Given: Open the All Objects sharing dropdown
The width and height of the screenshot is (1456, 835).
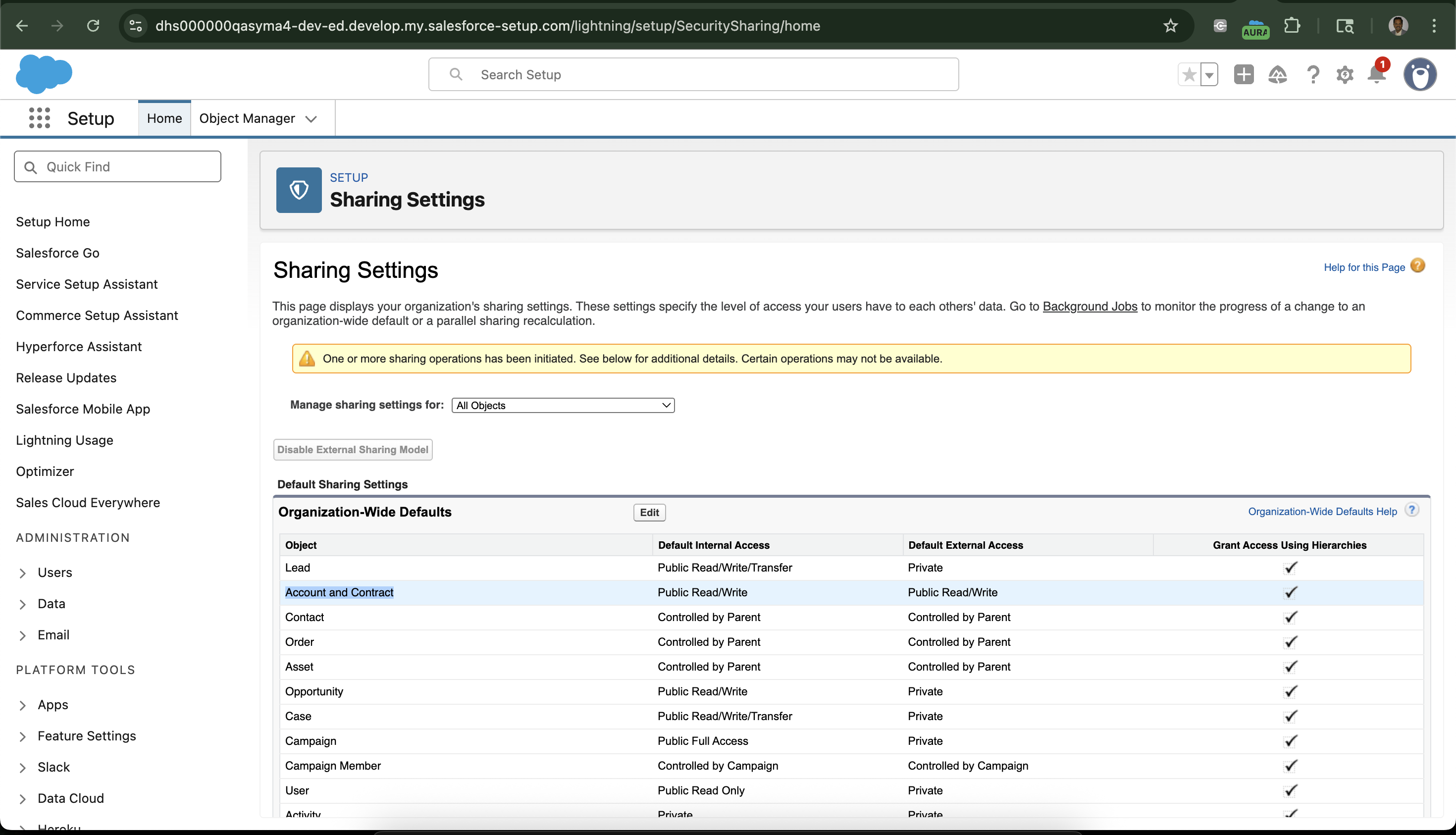Looking at the screenshot, I should coord(563,406).
